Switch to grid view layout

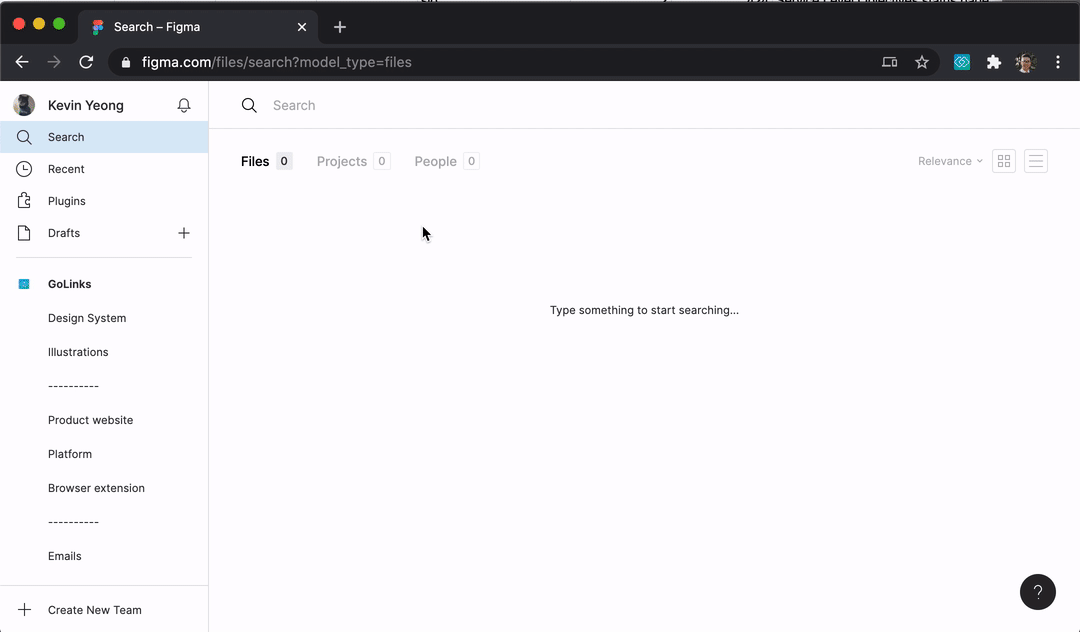(1004, 161)
